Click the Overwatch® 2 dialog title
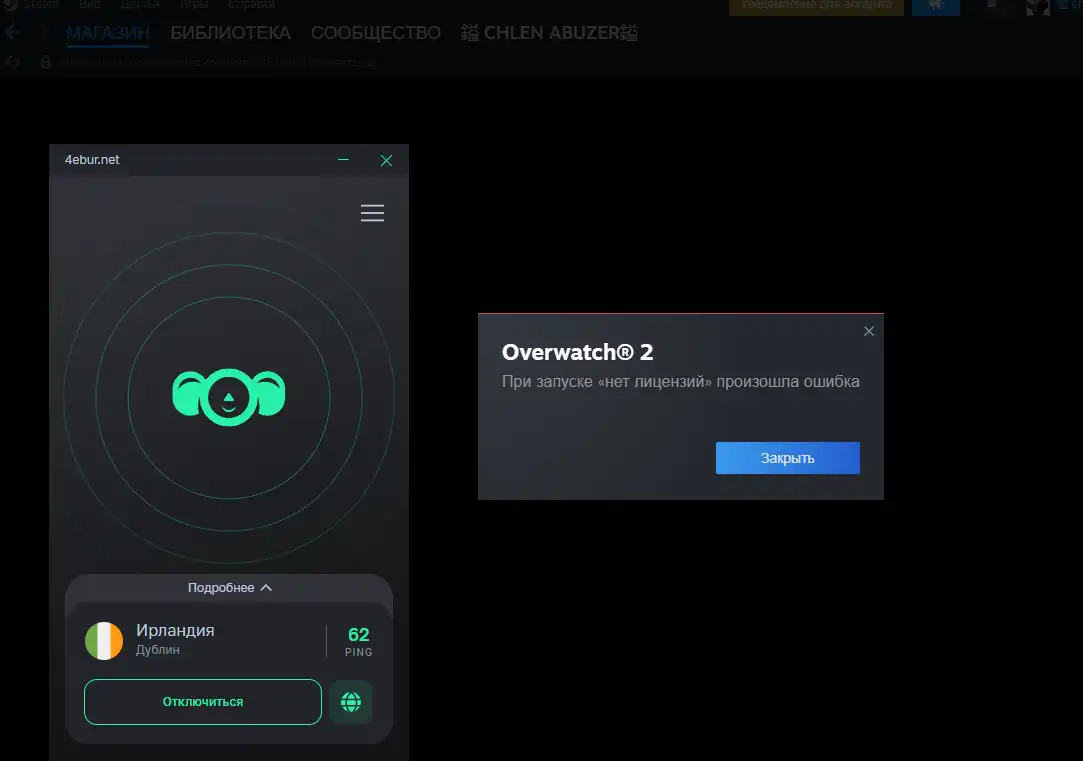1083x761 pixels. [577, 352]
